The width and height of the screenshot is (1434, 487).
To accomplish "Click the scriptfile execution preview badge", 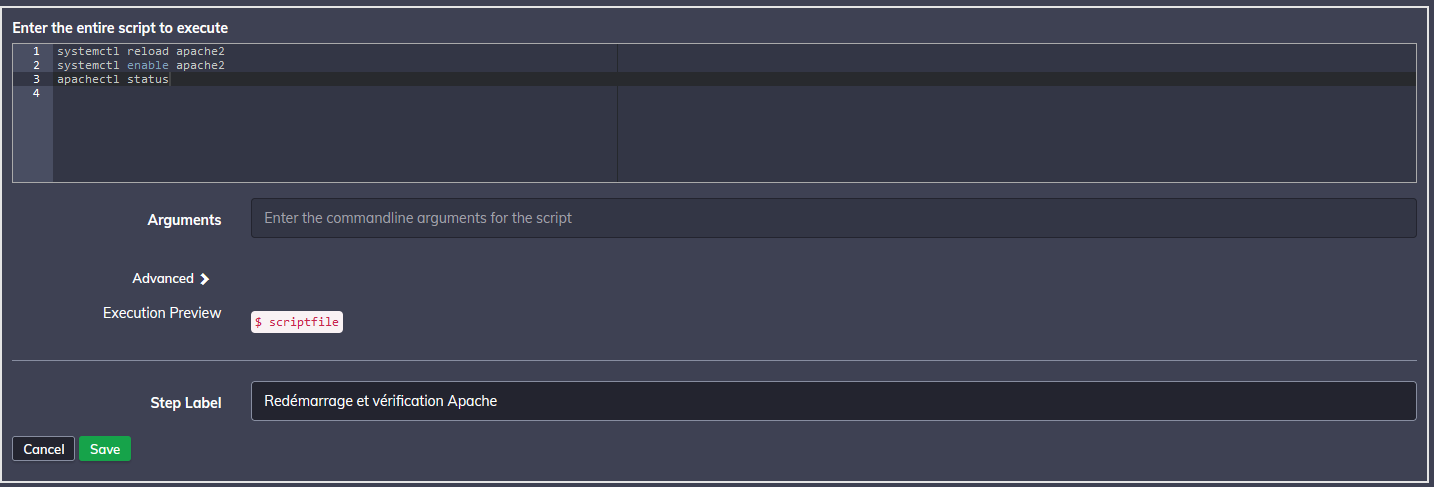I will 297,322.
